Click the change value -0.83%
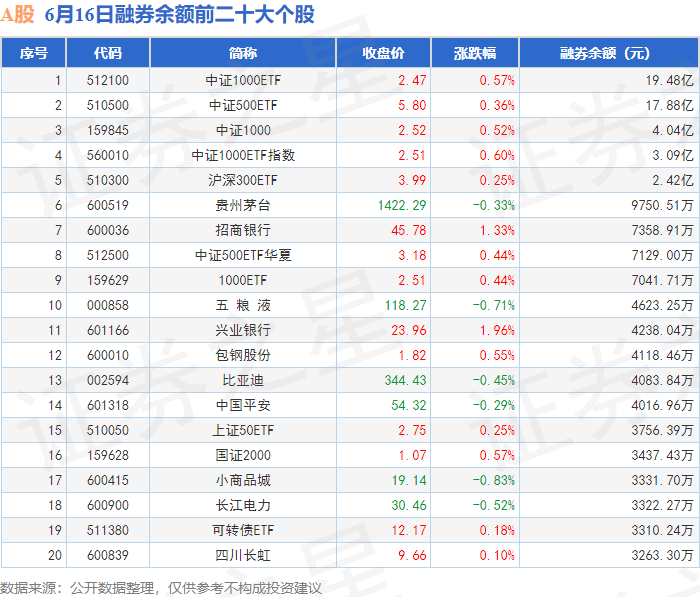 coord(494,480)
